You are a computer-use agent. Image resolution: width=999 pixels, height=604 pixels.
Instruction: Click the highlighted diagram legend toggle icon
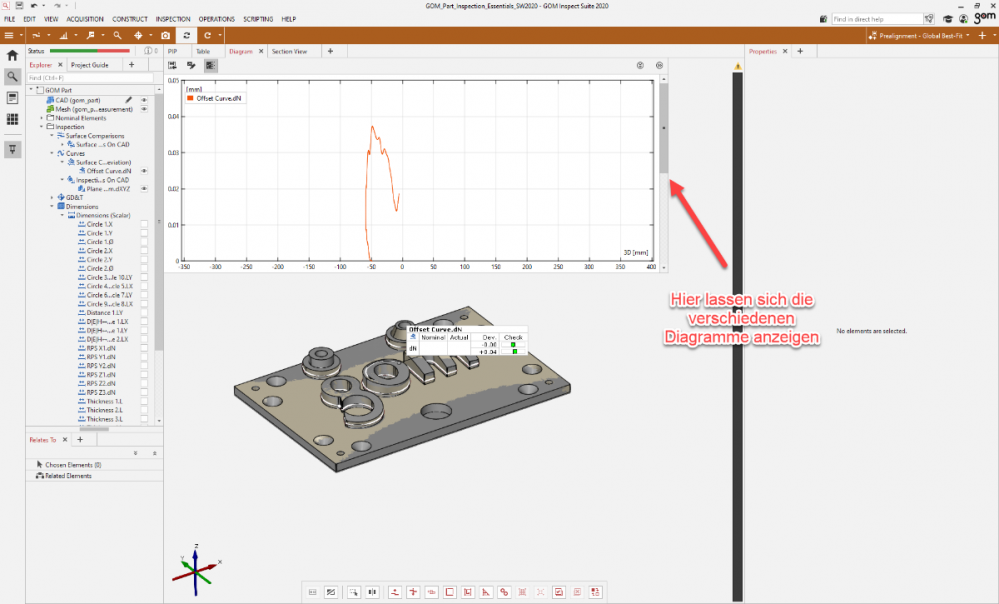tap(210, 65)
